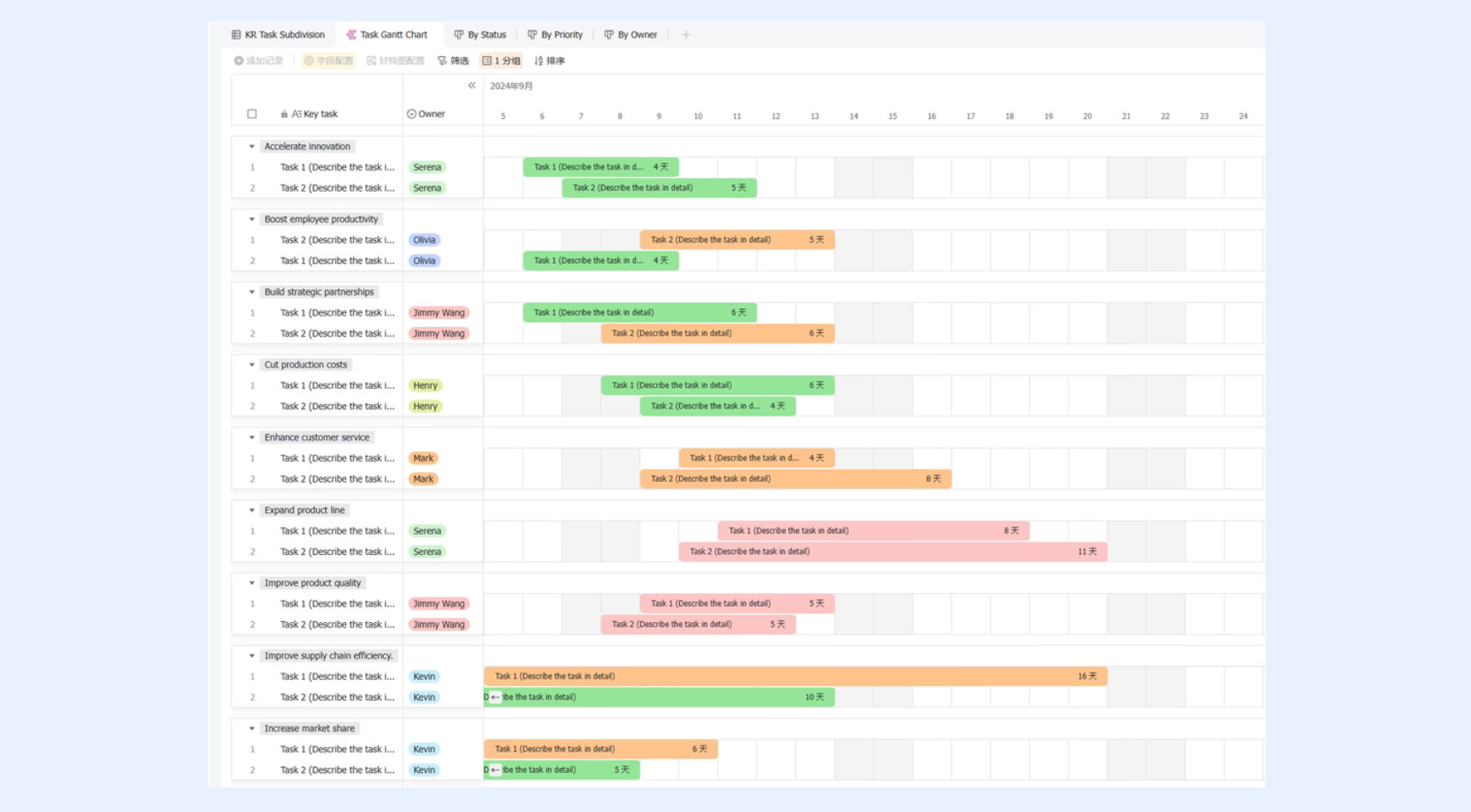Toggle the select-all checkbox beside Key task
This screenshot has height=812, width=1471.
(252, 114)
